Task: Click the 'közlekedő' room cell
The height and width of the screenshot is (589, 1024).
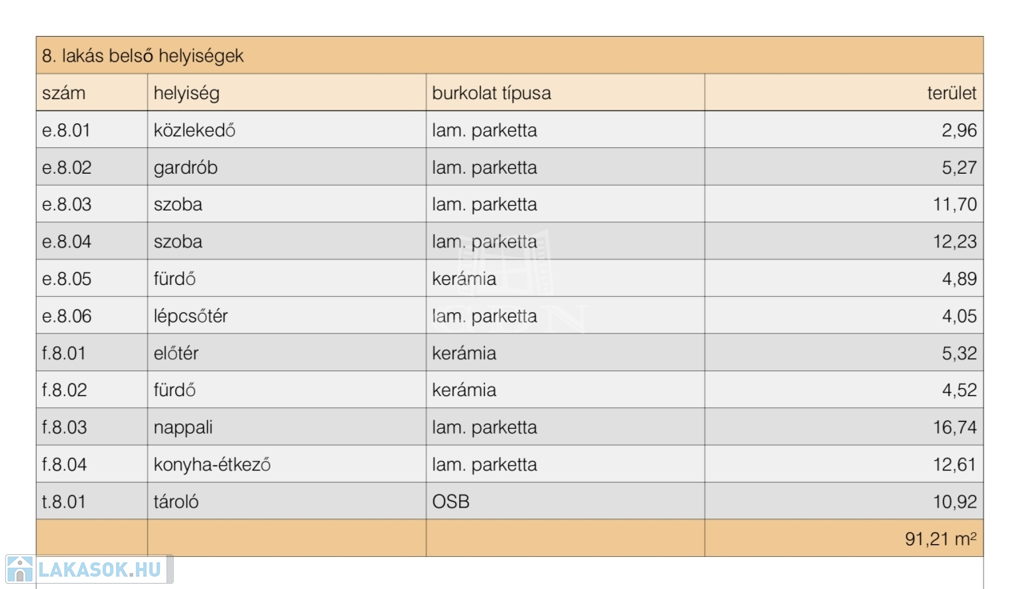Action: (195, 130)
